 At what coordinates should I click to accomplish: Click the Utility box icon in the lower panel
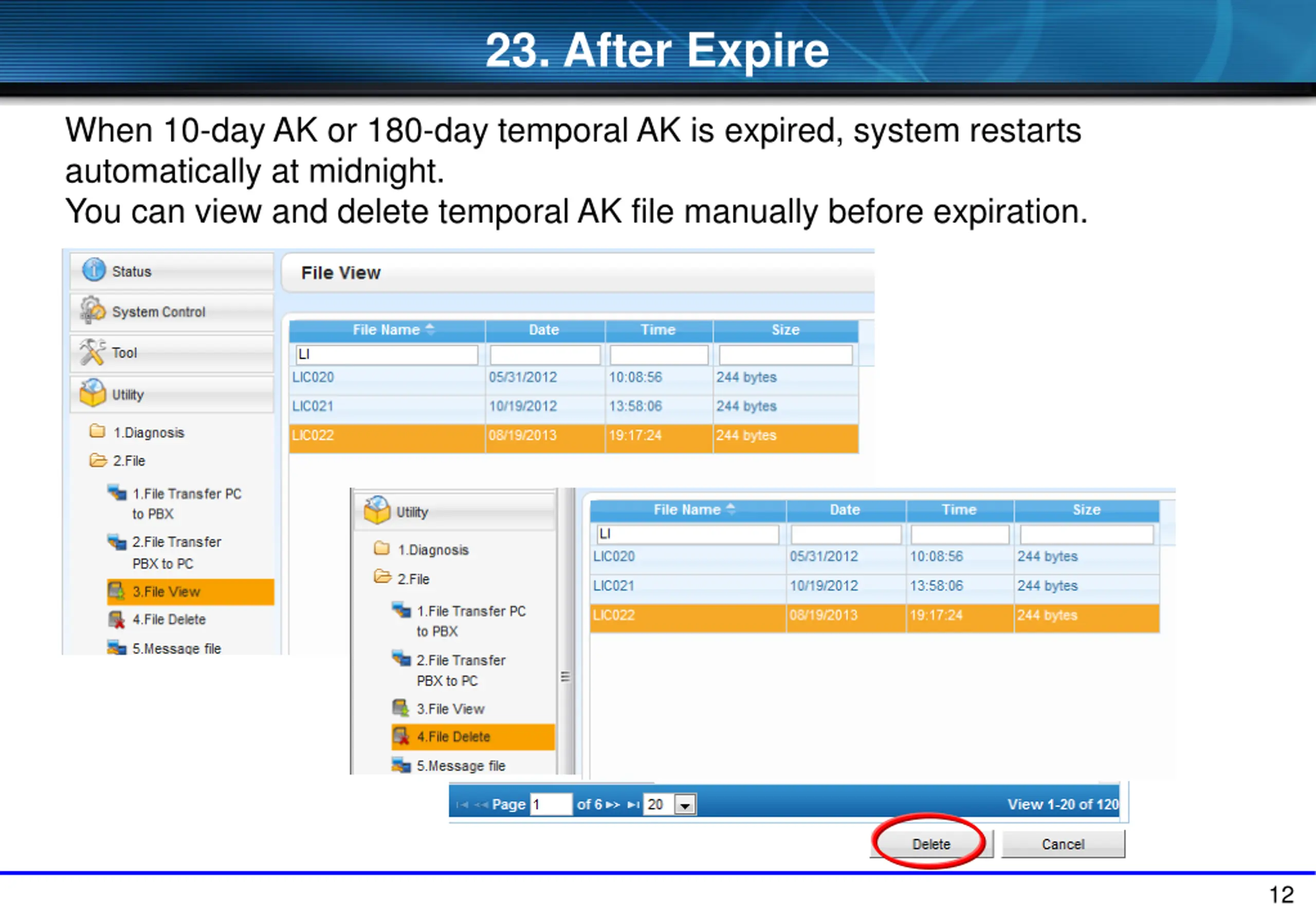pos(377,509)
